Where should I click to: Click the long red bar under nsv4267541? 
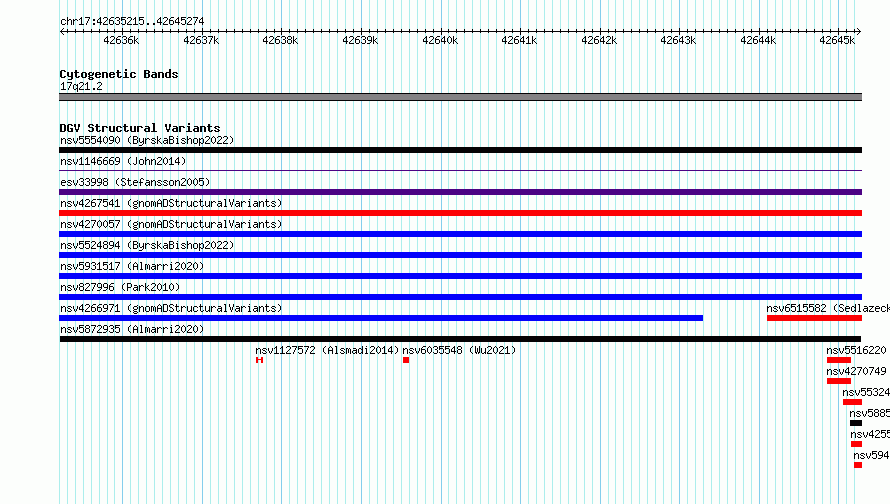coord(460,213)
